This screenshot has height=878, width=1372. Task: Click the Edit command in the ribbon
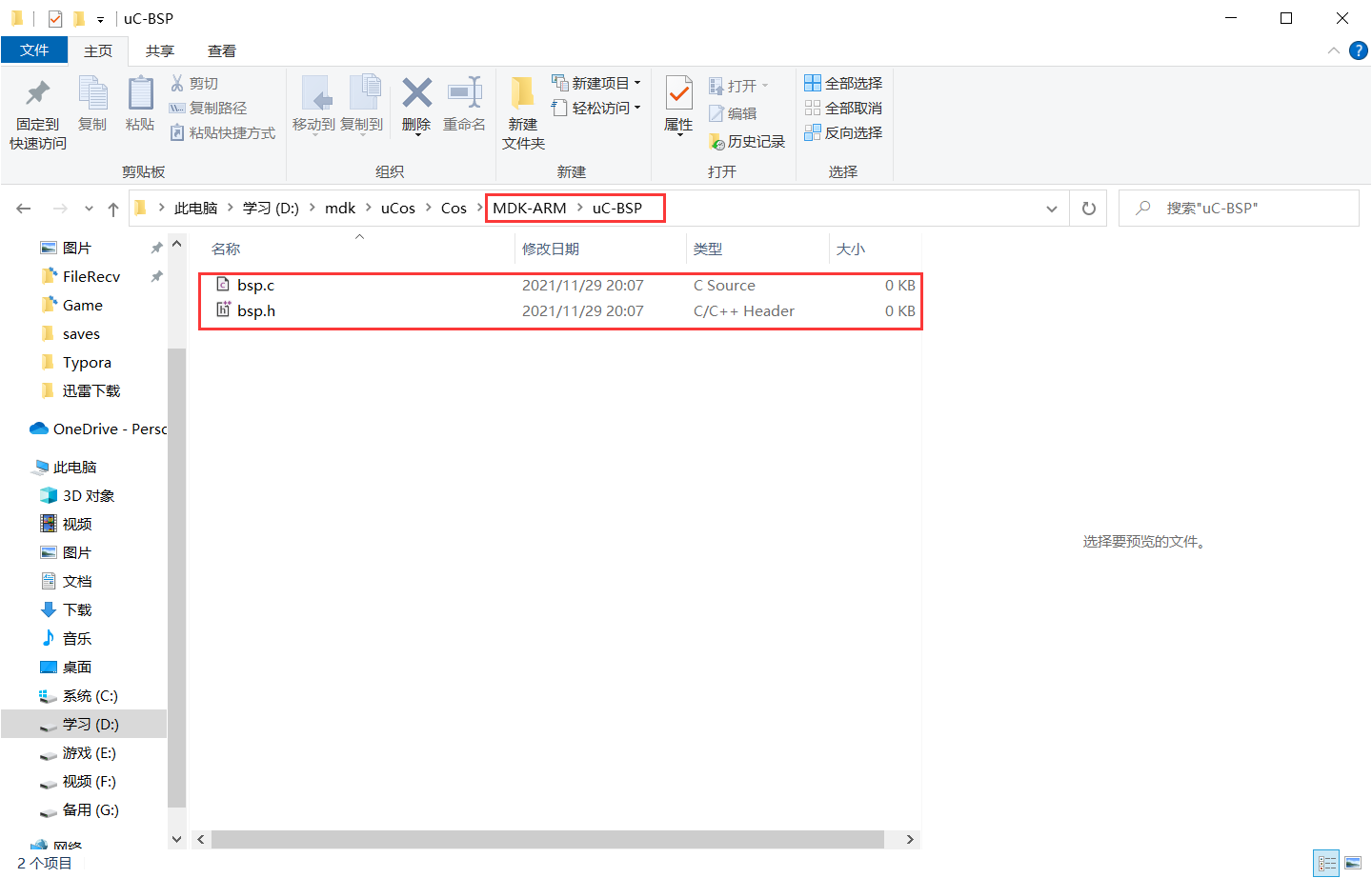pos(733,114)
